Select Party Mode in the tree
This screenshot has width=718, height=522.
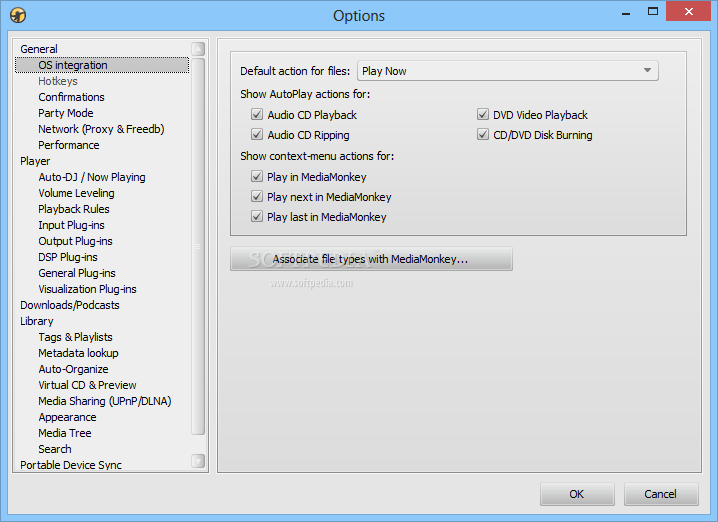66,113
